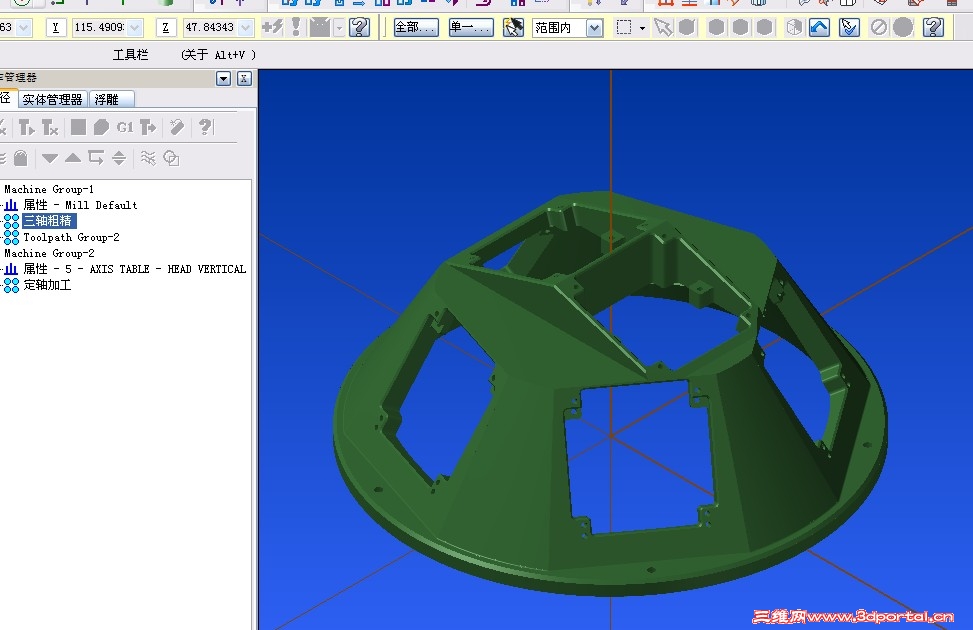Open AutoCursor ribbon help question icon

[x=359, y=27]
